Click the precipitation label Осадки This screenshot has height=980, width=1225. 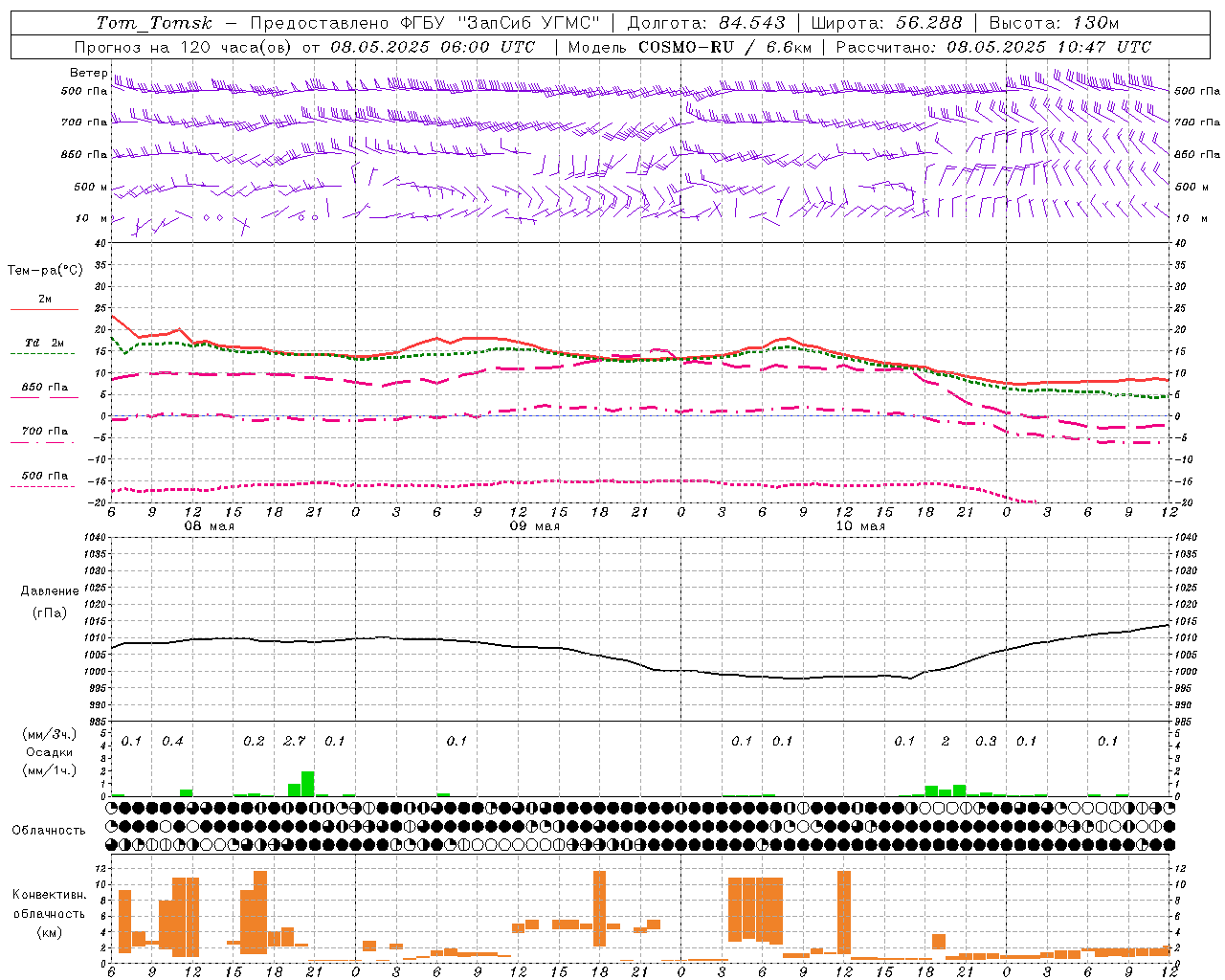50,752
